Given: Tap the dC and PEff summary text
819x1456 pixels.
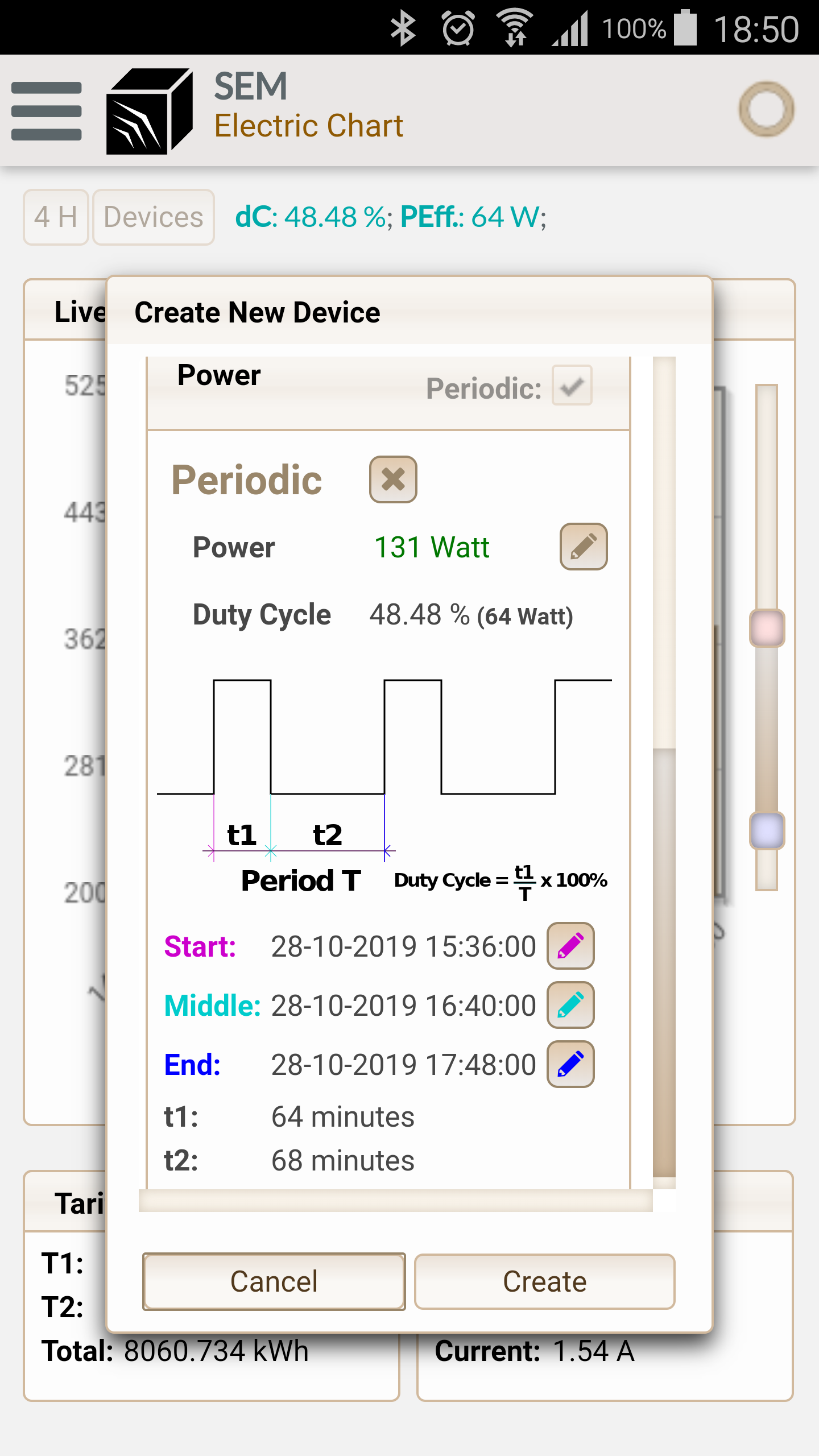Looking at the screenshot, I should 391,217.
